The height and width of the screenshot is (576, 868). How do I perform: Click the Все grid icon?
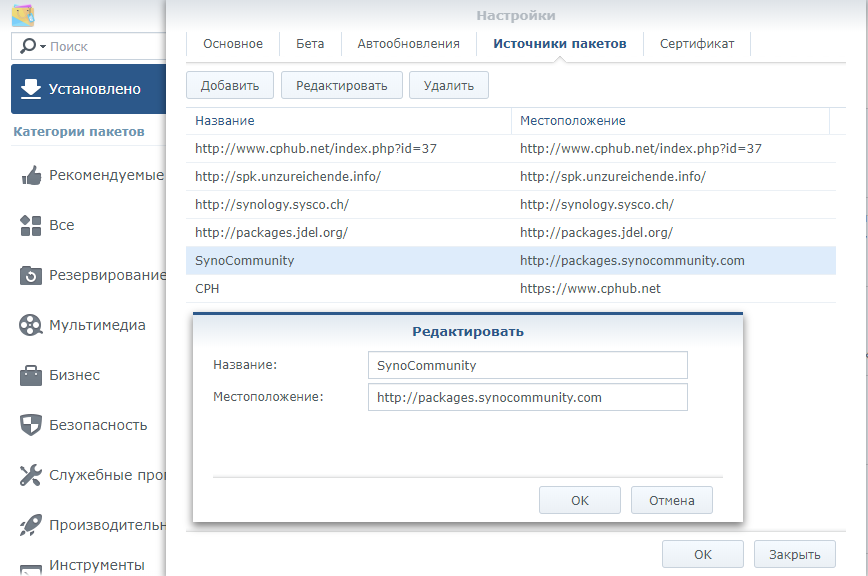[x=30, y=225]
